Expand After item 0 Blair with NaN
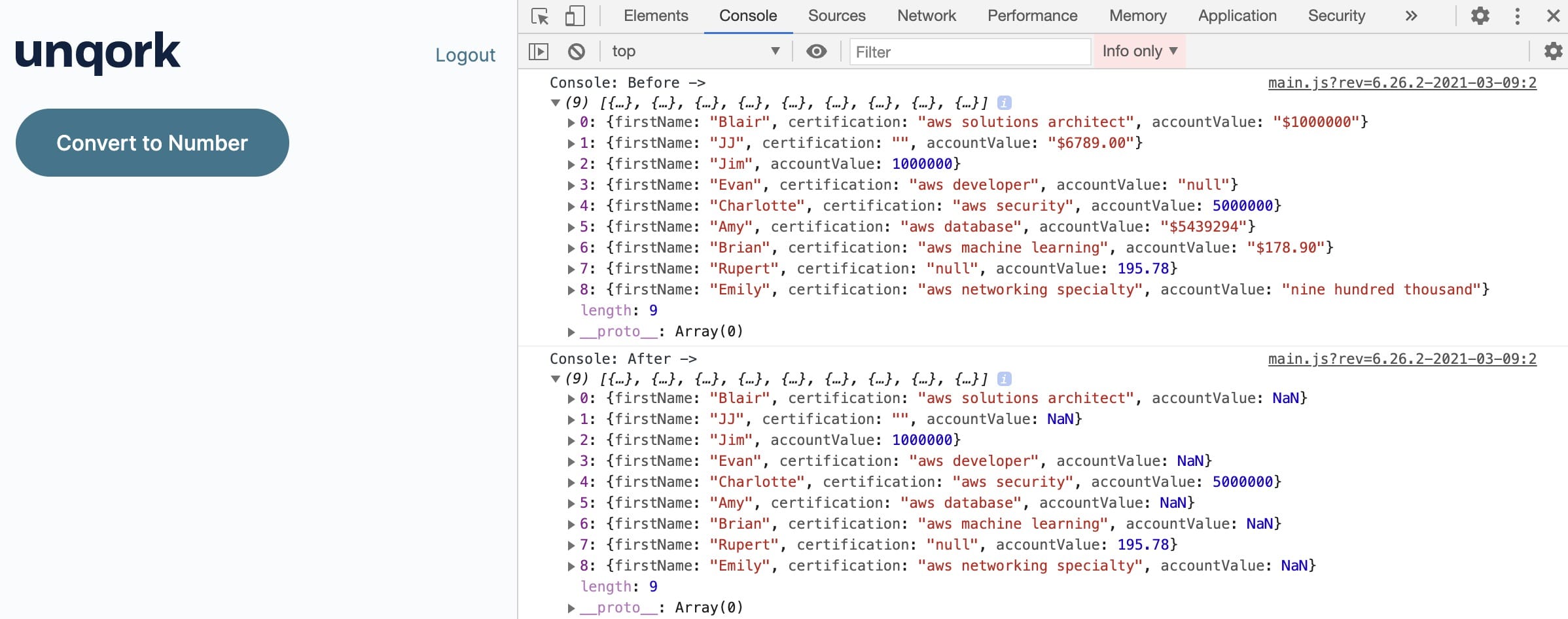This screenshot has width=1568, height=619. click(x=571, y=398)
